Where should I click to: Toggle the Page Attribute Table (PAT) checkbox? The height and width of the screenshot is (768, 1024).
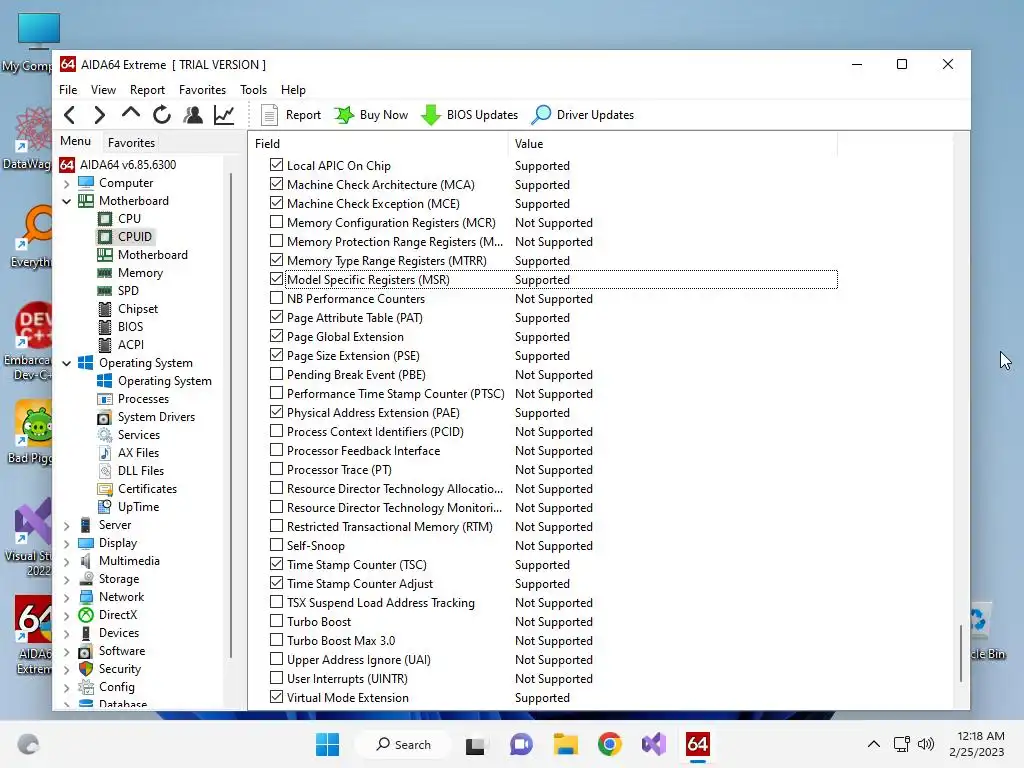[276, 317]
